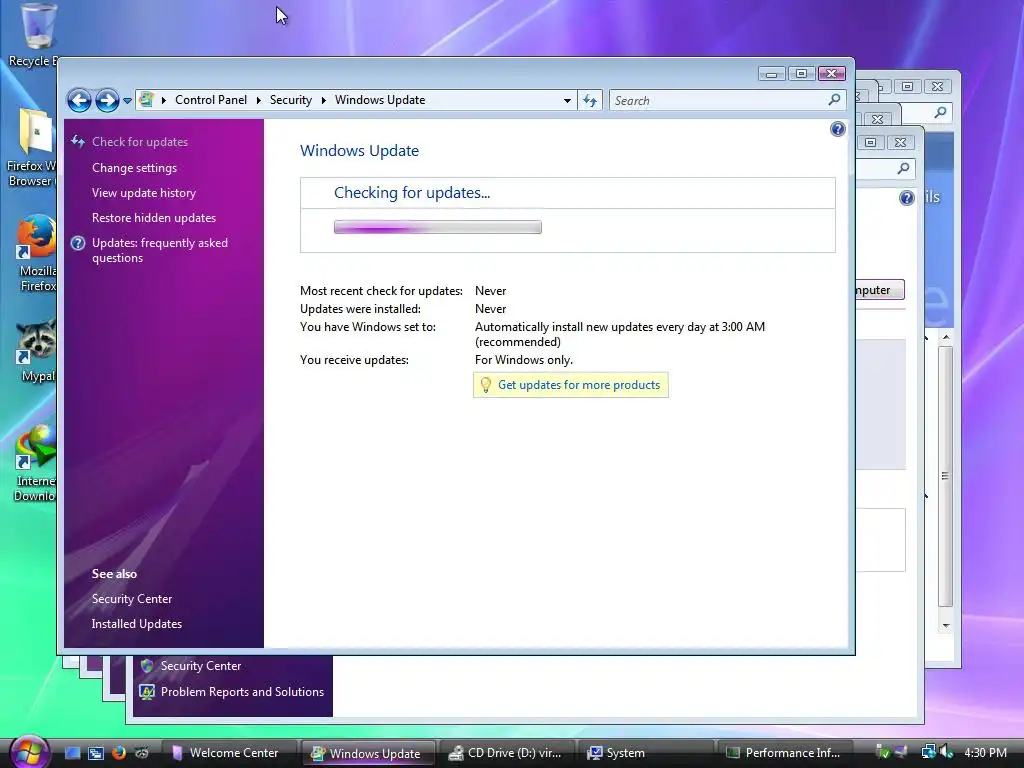Open the recent pages dropdown arrow
1024x768 pixels.
[x=127, y=101]
